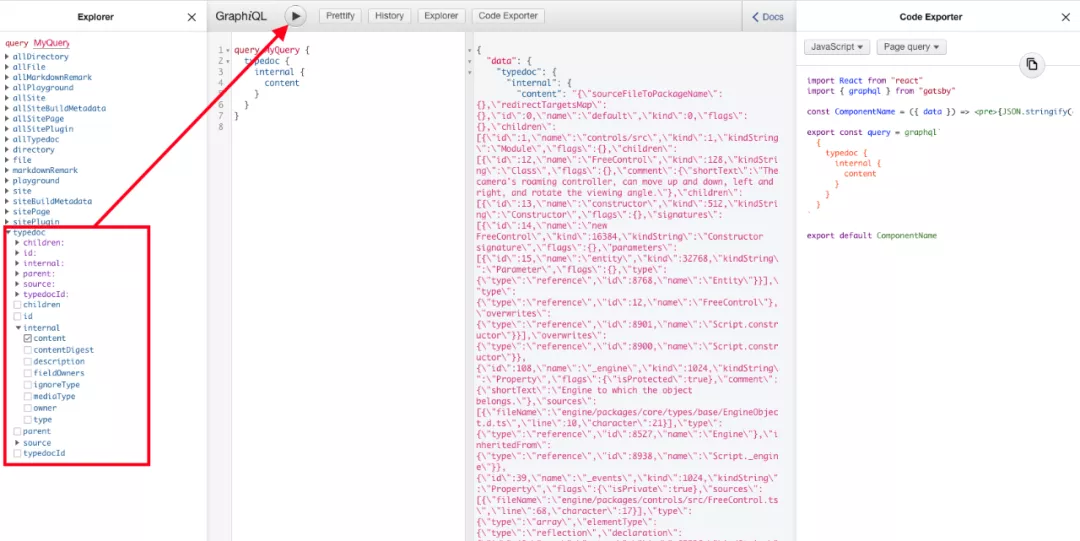Expand the source: argument

18,284
